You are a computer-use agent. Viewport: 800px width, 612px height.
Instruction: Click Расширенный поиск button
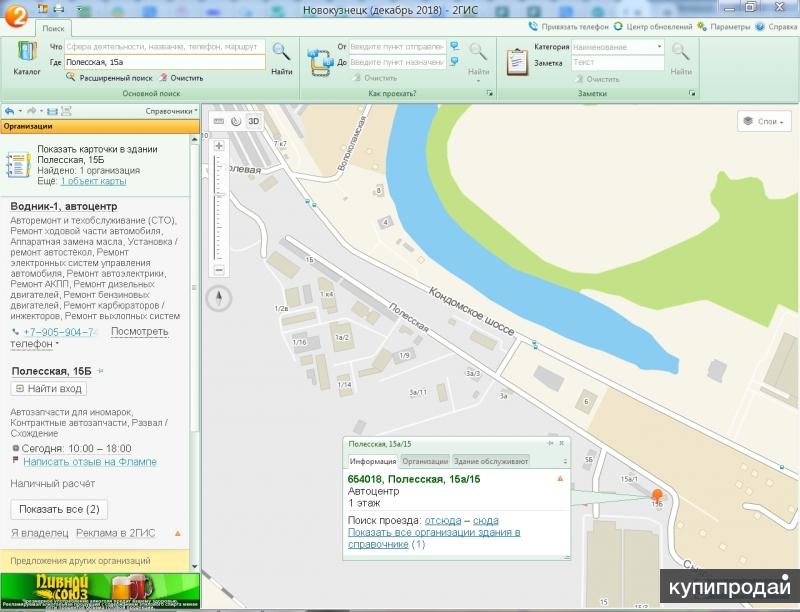point(109,78)
